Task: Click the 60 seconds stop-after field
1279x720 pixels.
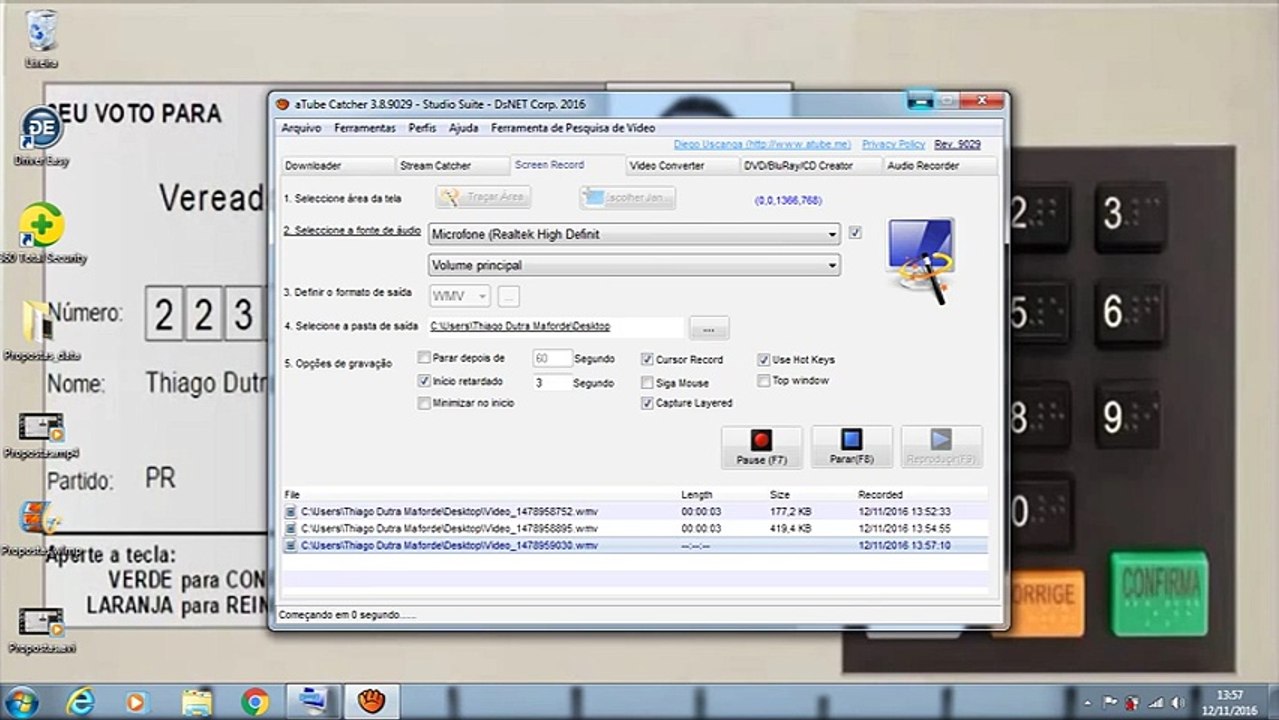Action: click(552, 358)
